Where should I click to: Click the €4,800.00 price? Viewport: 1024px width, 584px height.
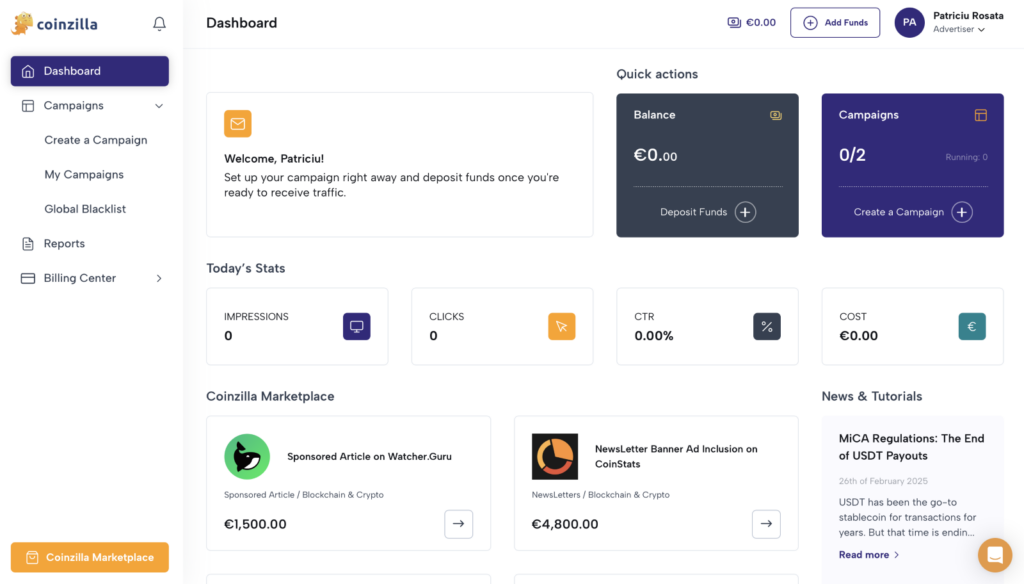point(565,524)
